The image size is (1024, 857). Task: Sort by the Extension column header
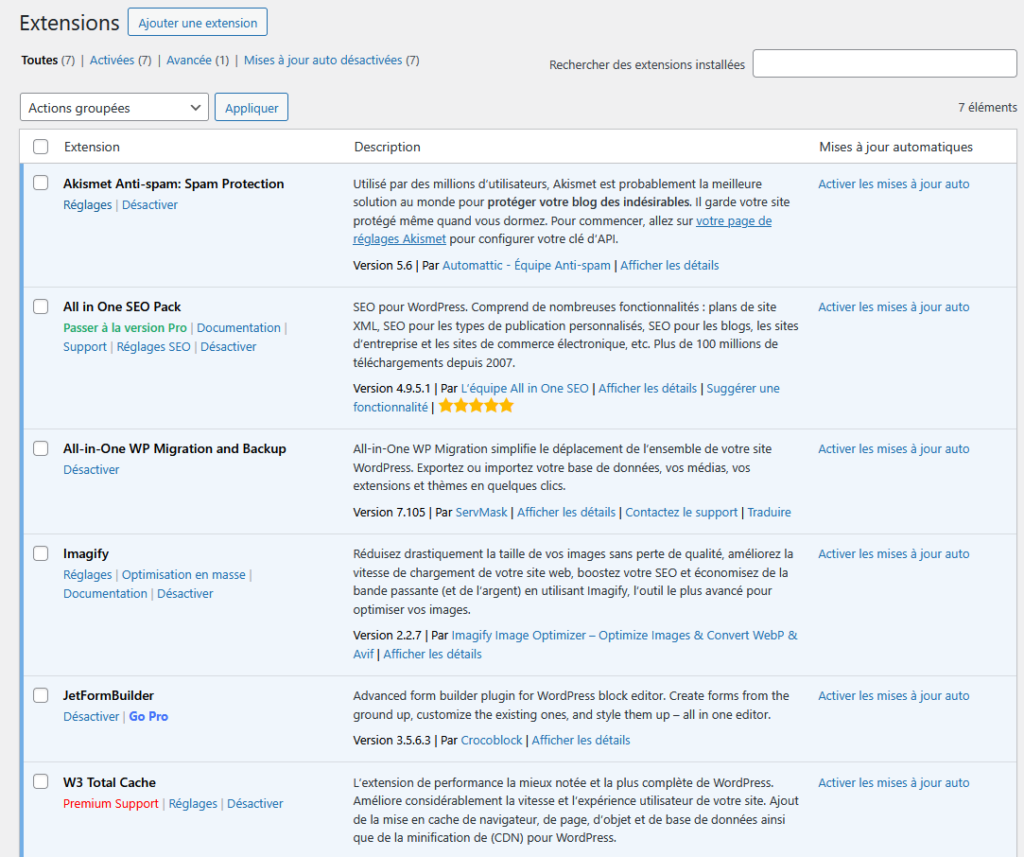[91, 147]
